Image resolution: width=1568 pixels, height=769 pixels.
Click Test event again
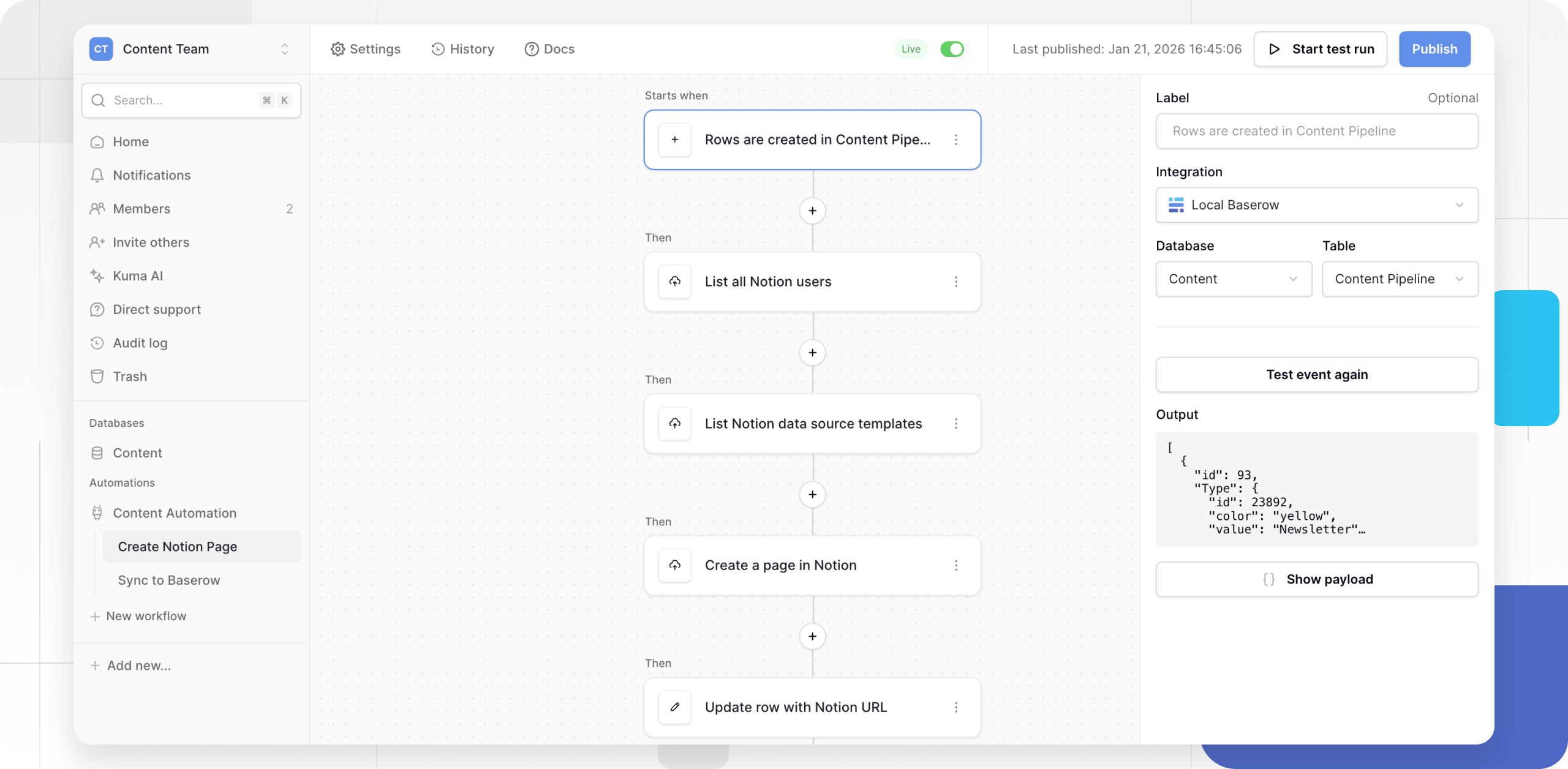1317,374
